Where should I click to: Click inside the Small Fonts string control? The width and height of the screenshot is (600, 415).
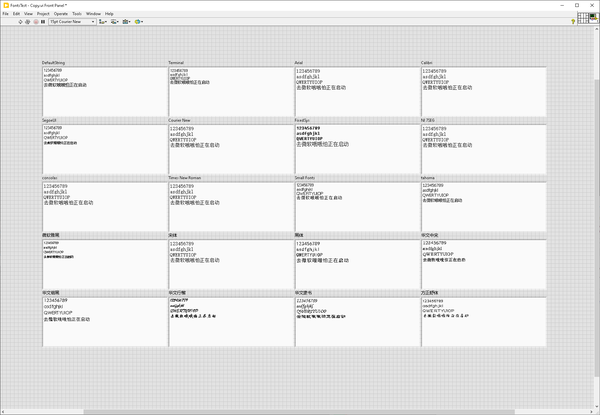tap(357, 207)
